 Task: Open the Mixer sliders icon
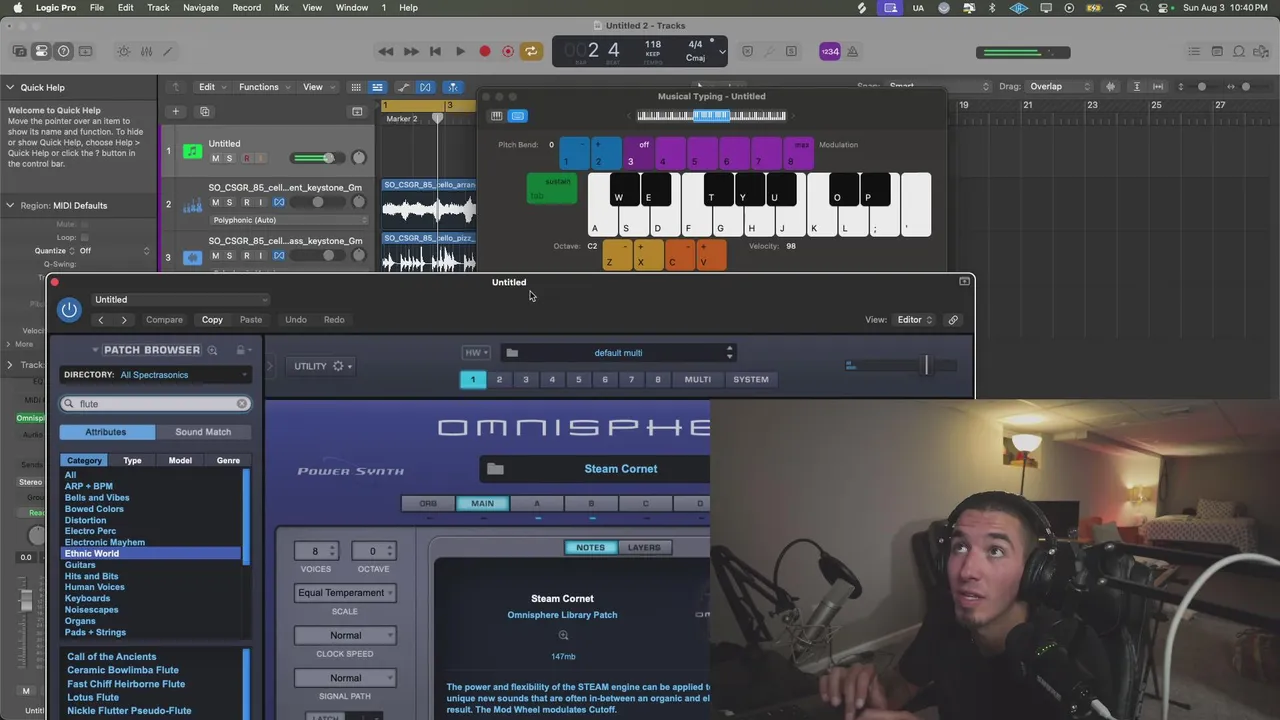pyautogui.click(x=146, y=51)
